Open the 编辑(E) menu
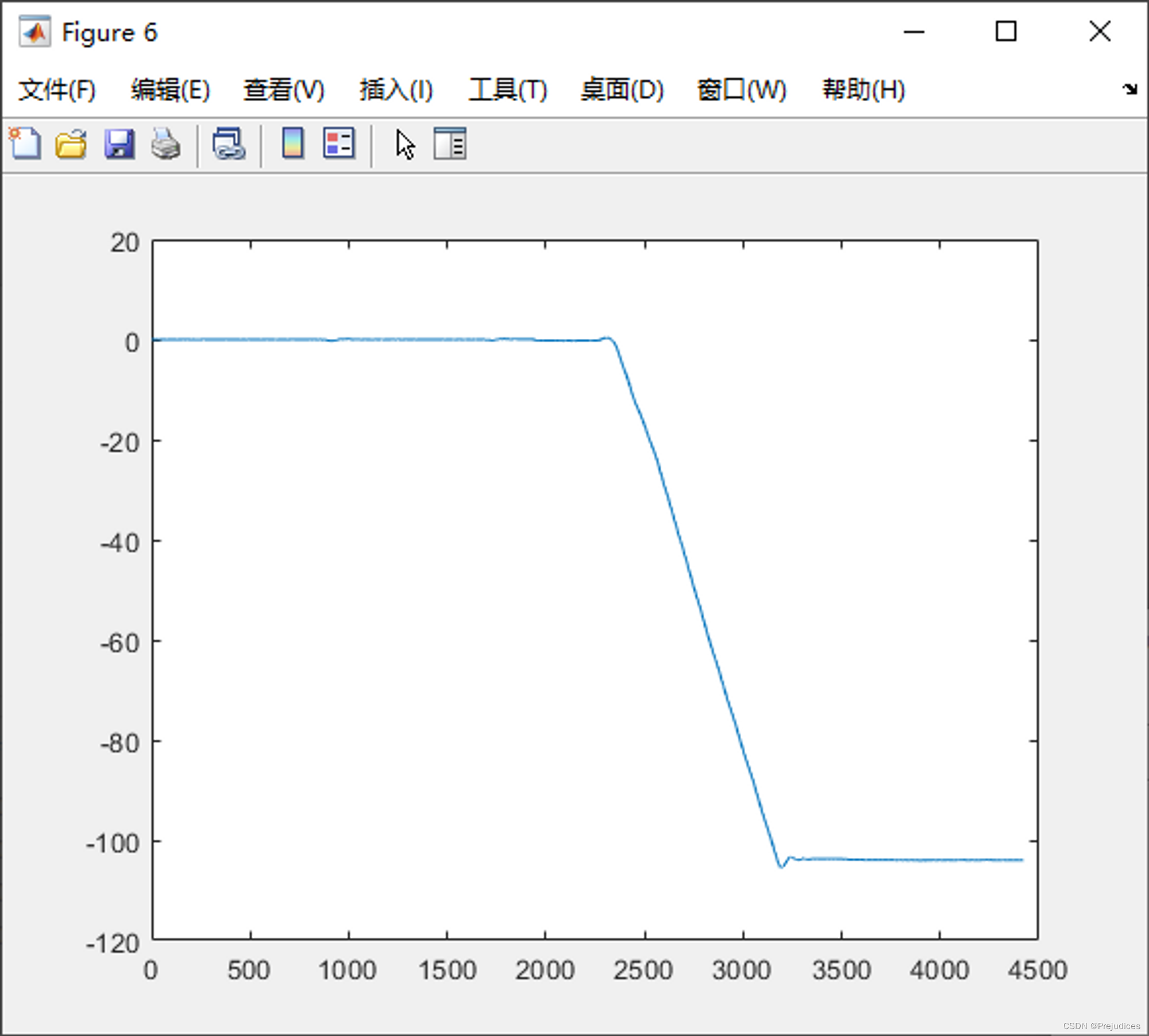The height and width of the screenshot is (1036, 1149). pyautogui.click(x=170, y=90)
